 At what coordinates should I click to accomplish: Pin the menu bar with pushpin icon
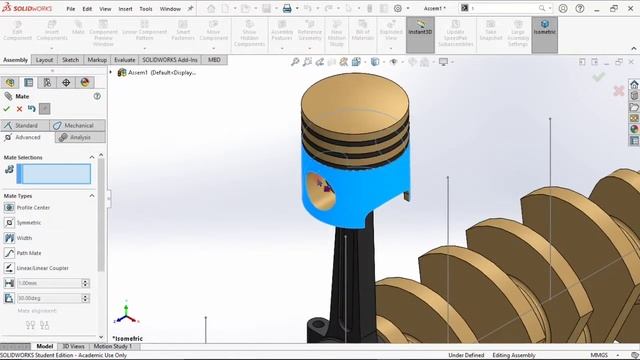(190, 8)
